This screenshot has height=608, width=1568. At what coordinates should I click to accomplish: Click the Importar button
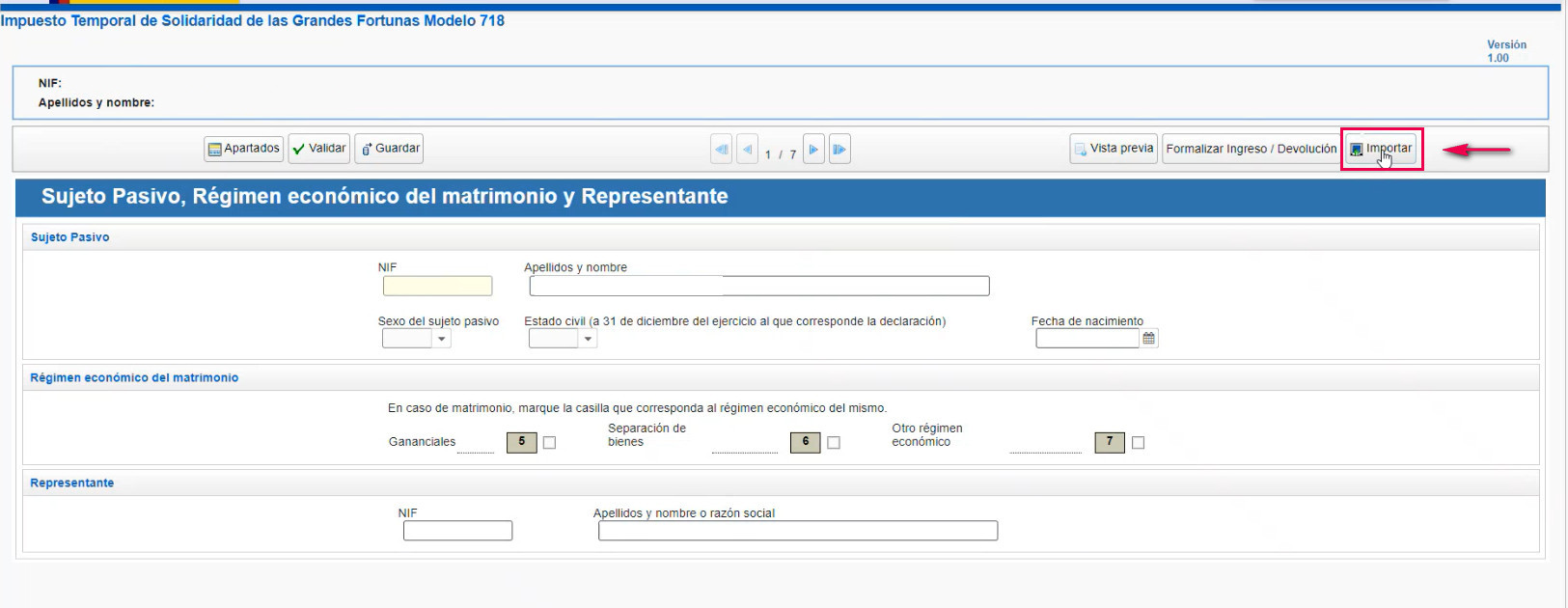point(1381,149)
